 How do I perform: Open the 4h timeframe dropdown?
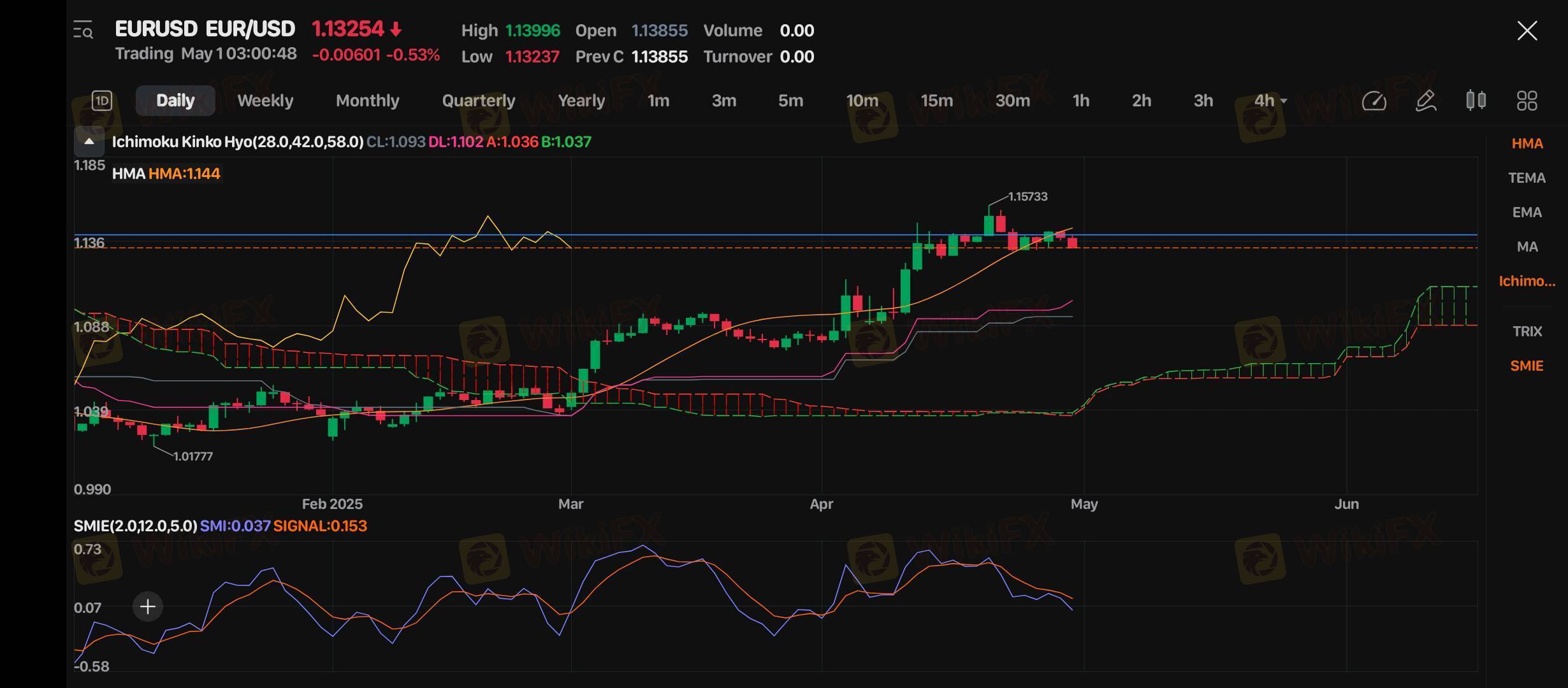click(1270, 101)
